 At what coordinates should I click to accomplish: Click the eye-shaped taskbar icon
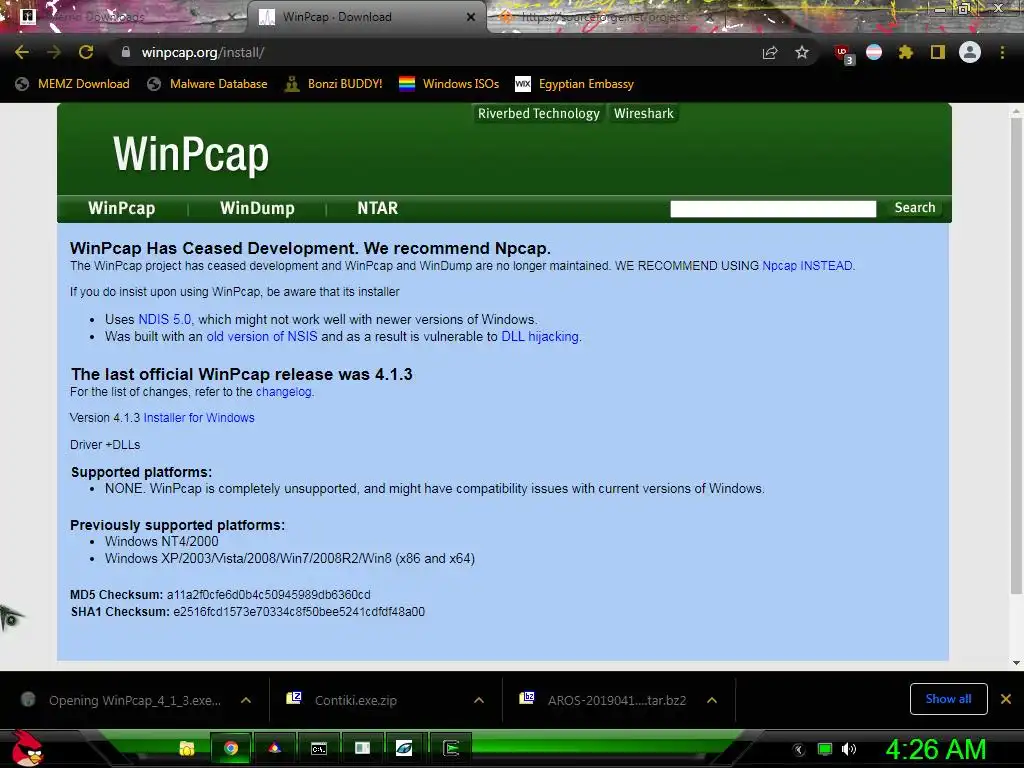404,748
